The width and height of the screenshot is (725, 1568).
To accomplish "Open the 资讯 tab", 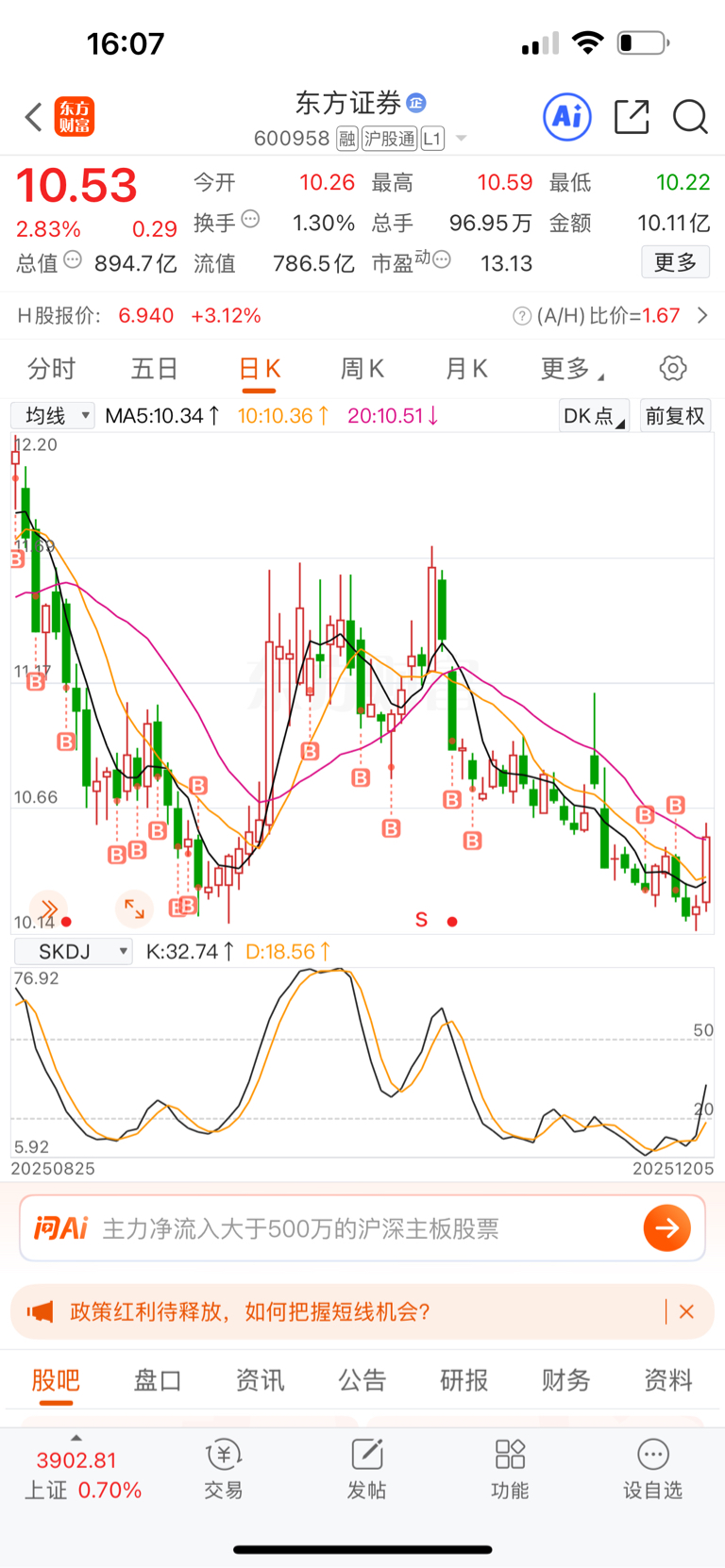I will (260, 1381).
